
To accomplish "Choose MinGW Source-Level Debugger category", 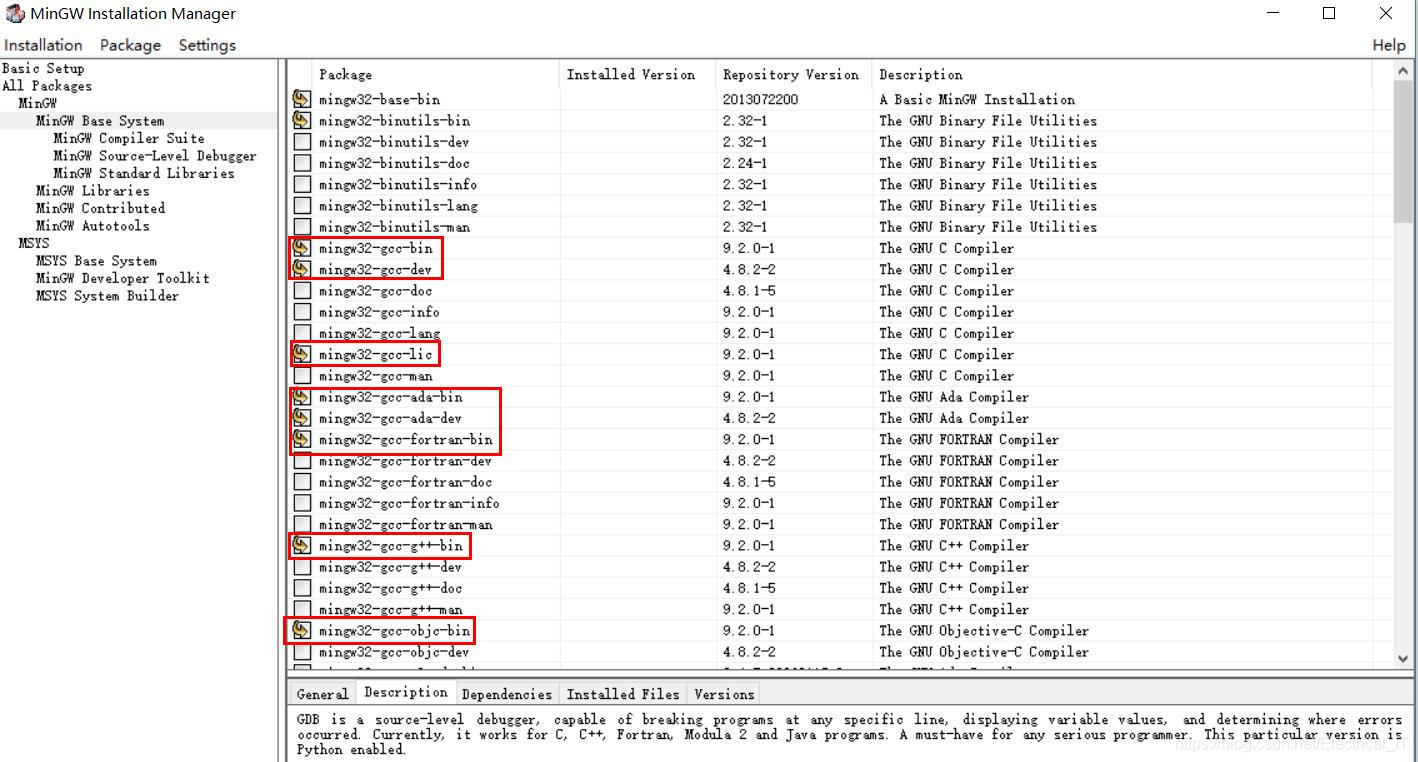I will 155,155.
